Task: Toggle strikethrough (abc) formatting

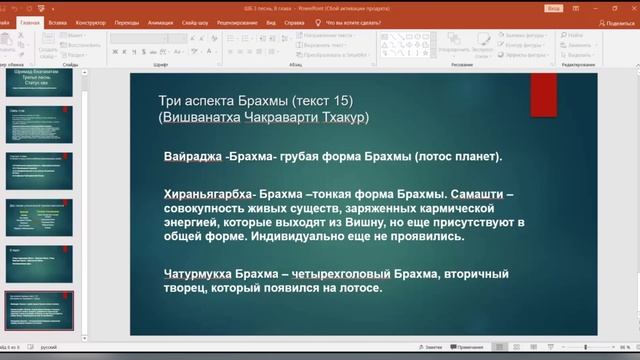Action: tap(153, 52)
